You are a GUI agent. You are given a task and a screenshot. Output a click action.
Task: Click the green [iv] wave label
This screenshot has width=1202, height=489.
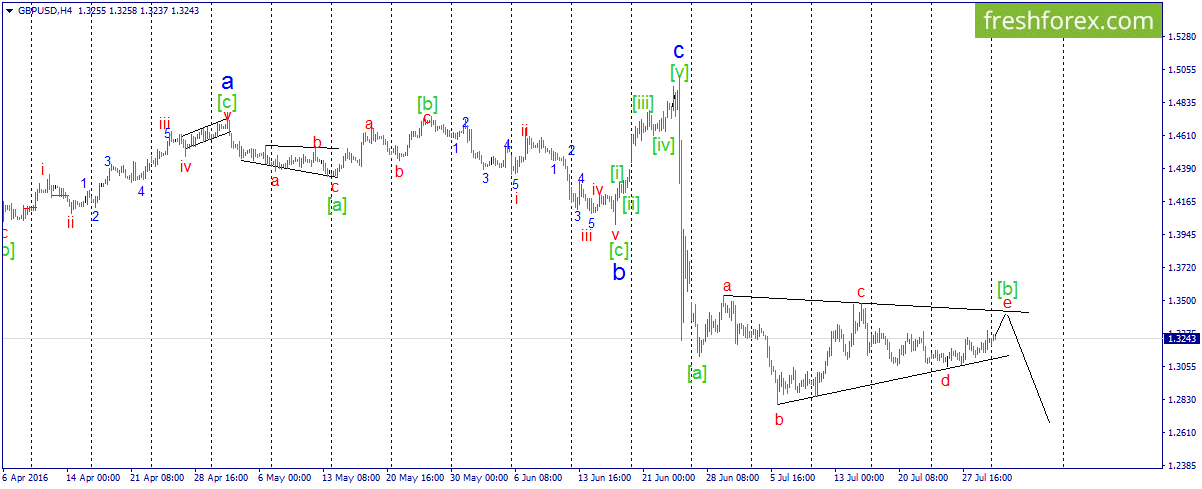tap(663, 145)
